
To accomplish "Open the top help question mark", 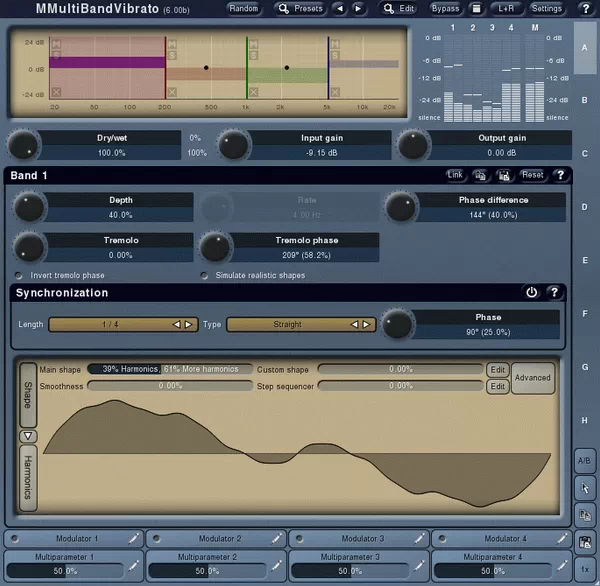I will tap(585, 8).
